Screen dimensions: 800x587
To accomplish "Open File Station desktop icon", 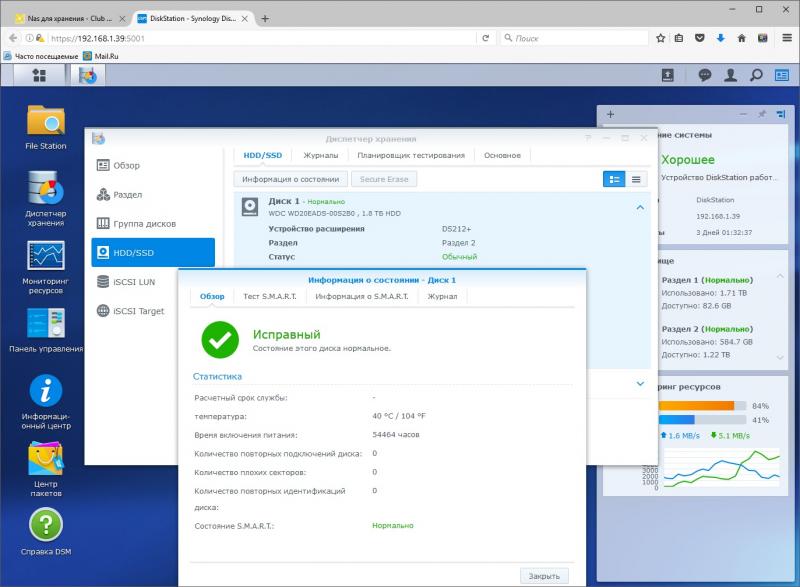I will (x=46, y=127).
